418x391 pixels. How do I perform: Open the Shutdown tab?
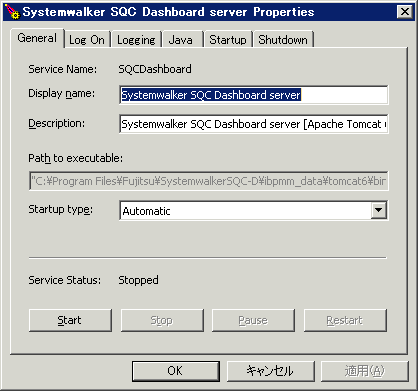coord(283,40)
